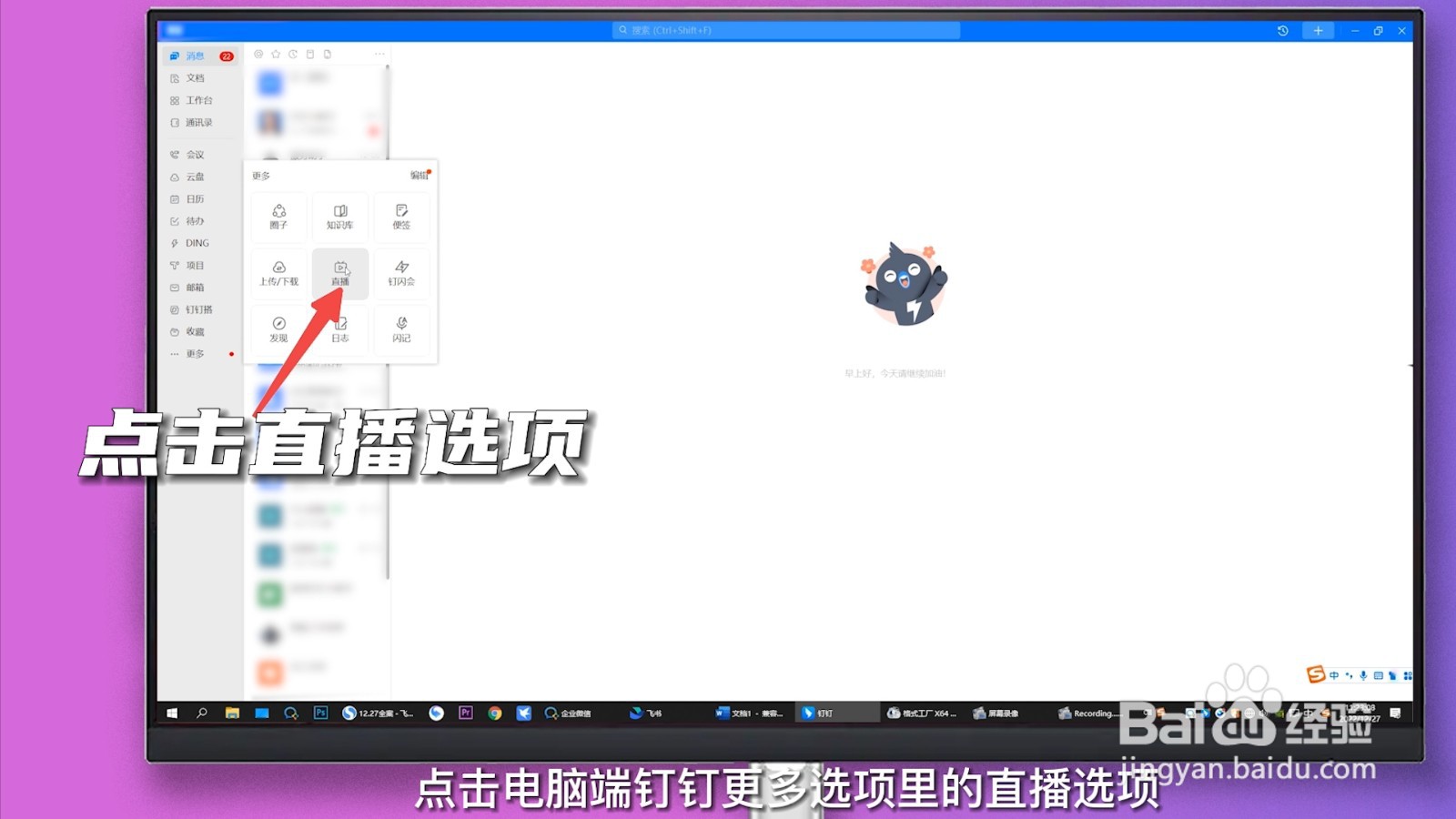
Task: Open File Explorer from the taskbar
Action: tap(232, 713)
